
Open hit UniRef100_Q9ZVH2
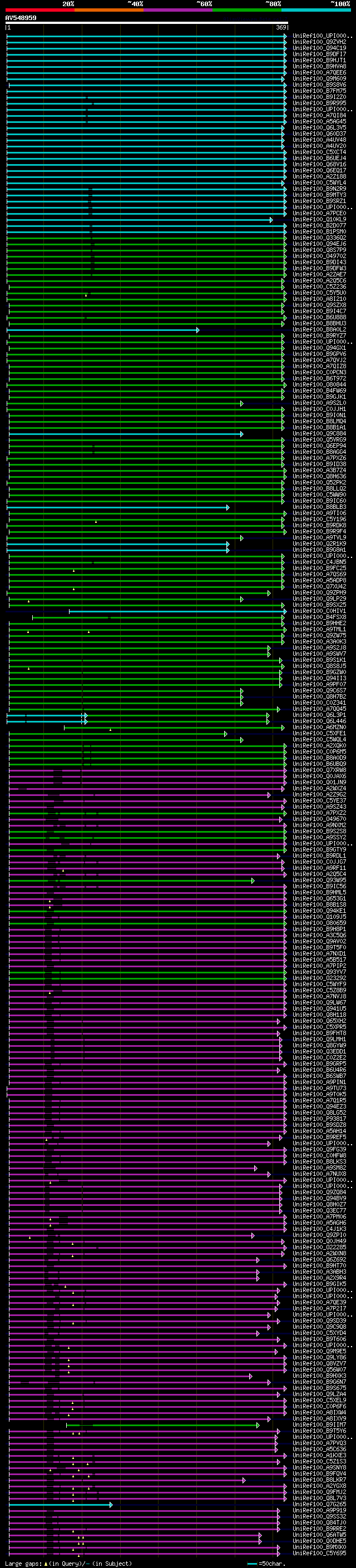[x=319, y=43]
